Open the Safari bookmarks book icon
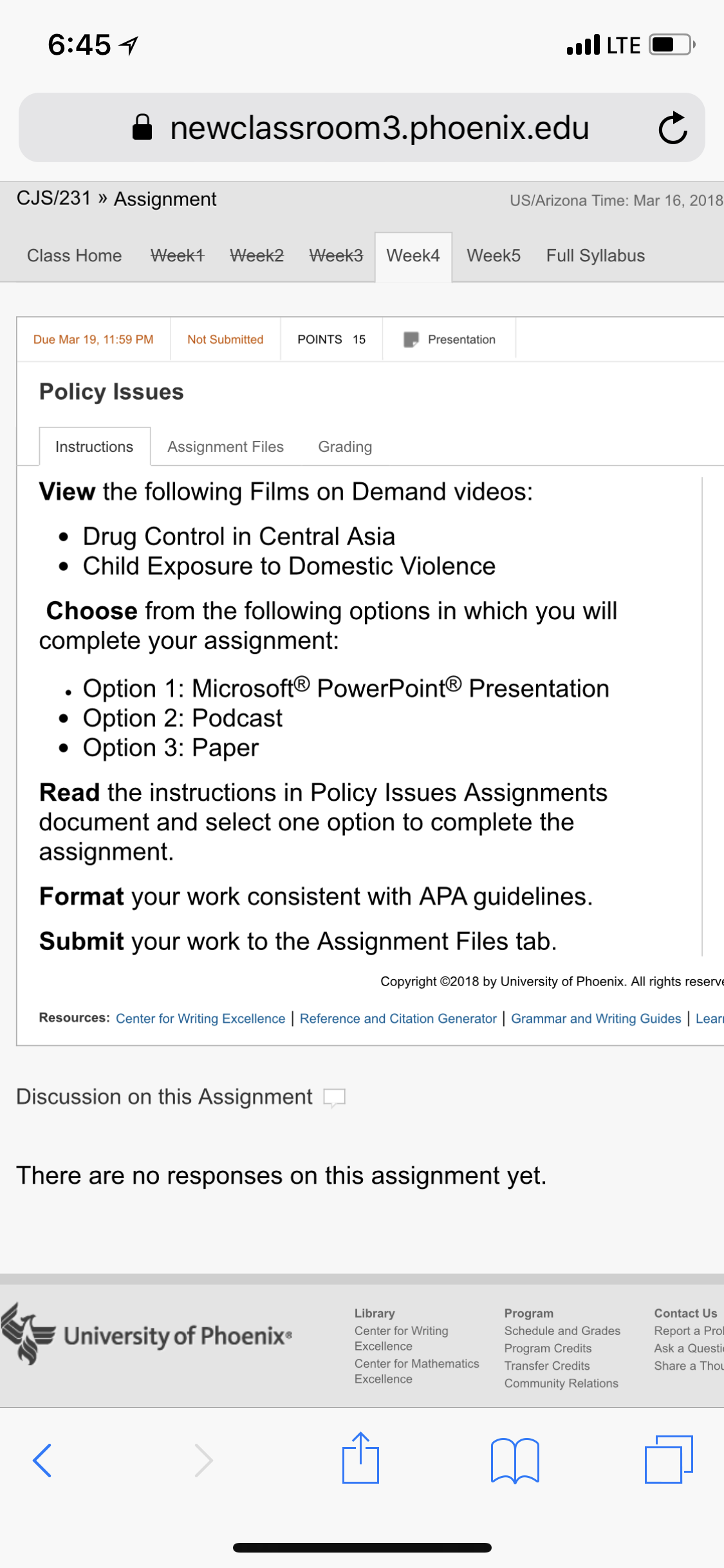The image size is (724, 1568). [515, 1460]
